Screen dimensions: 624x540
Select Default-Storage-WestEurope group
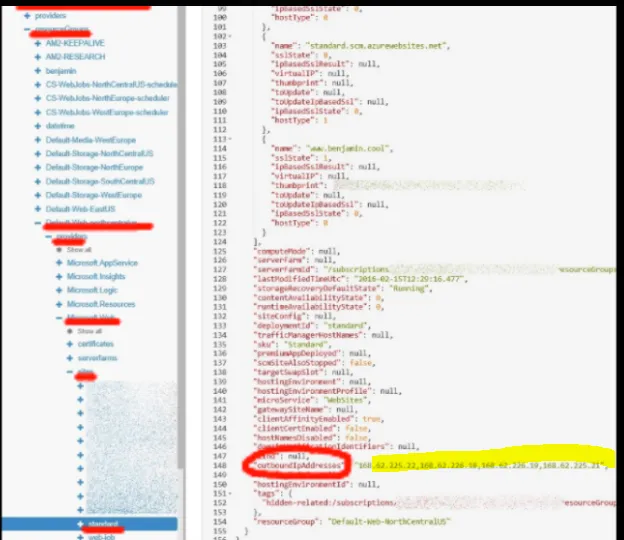coord(94,195)
